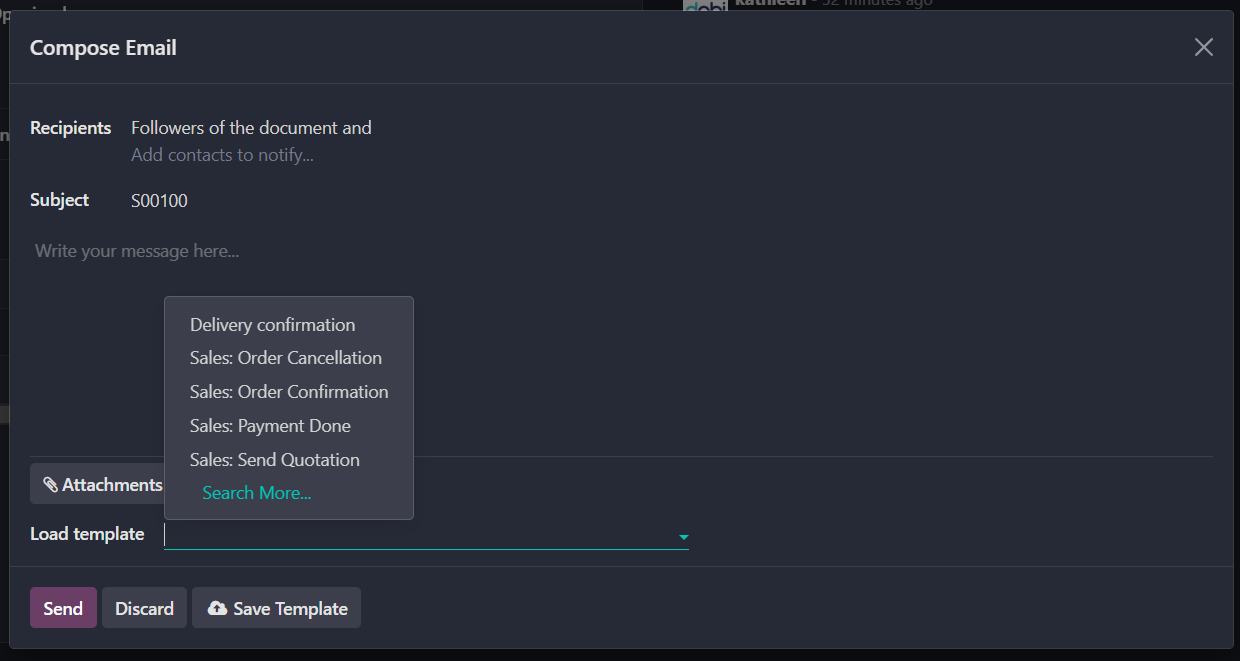Close the Compose Email dialog
The image size is (1240, 661).
(1203, 48)
